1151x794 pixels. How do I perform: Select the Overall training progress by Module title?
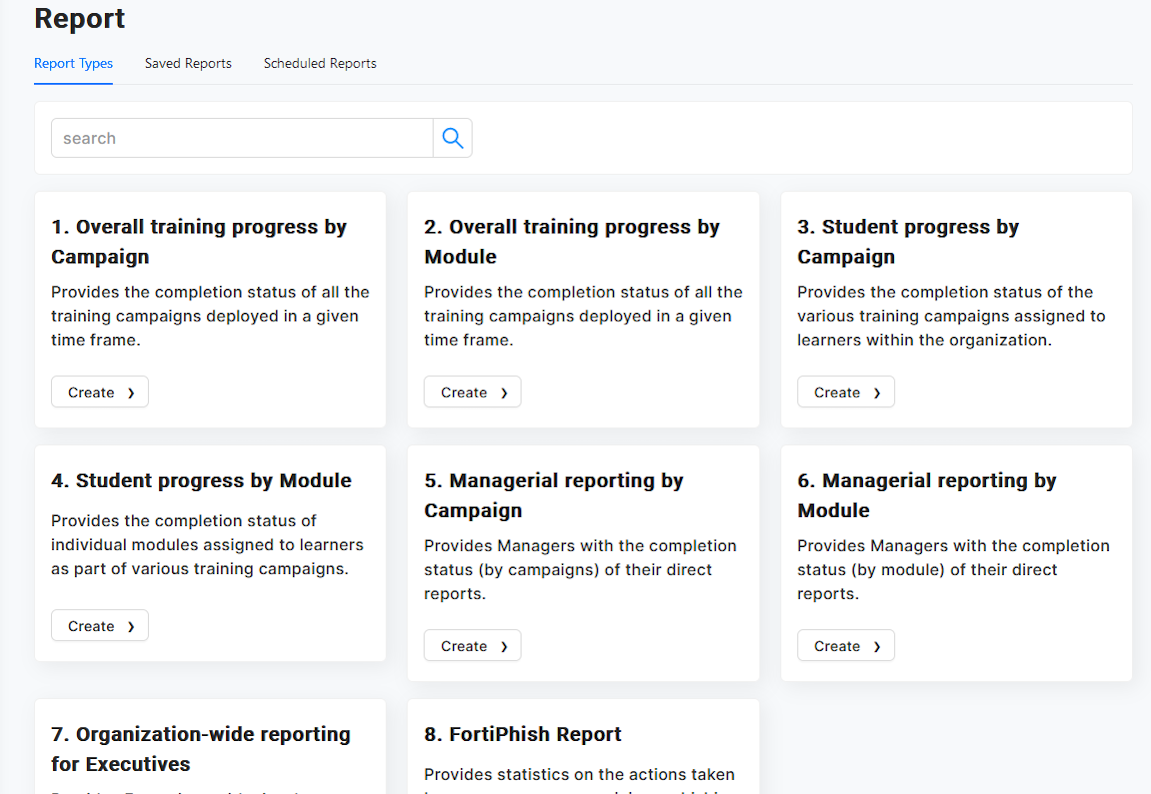point(572,241)
